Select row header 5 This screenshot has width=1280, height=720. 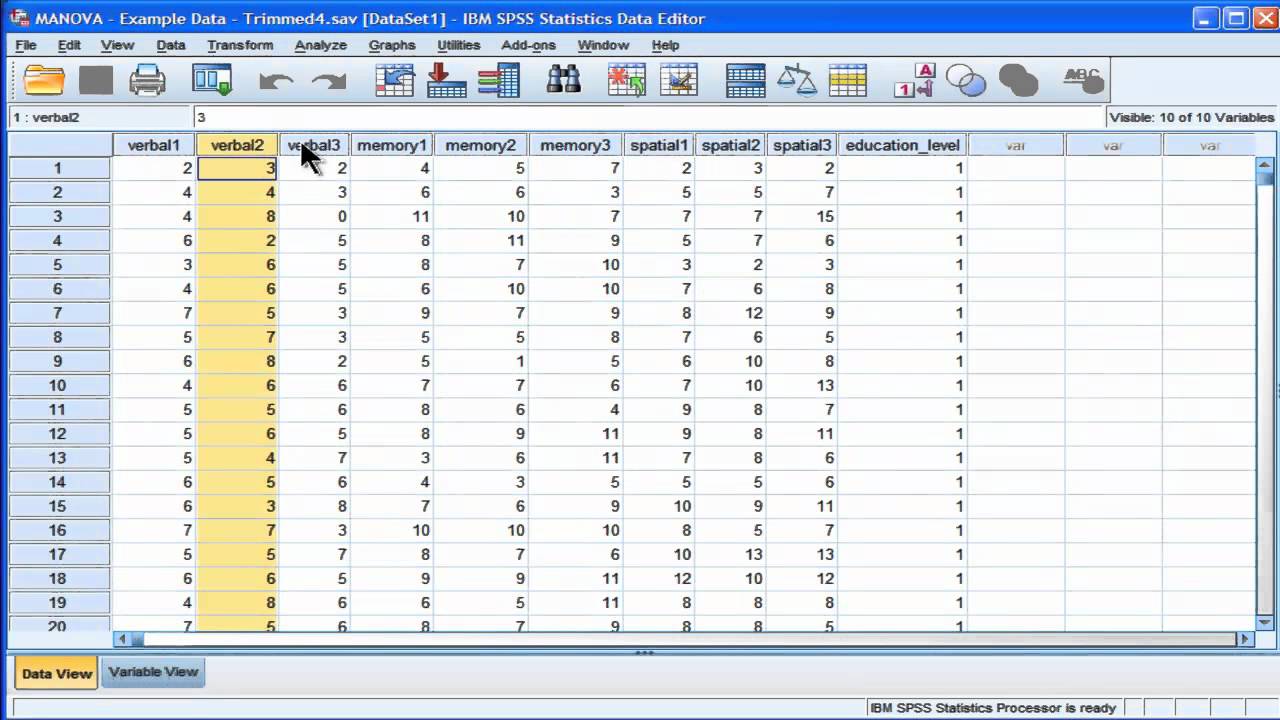click(x=59, y=265)
